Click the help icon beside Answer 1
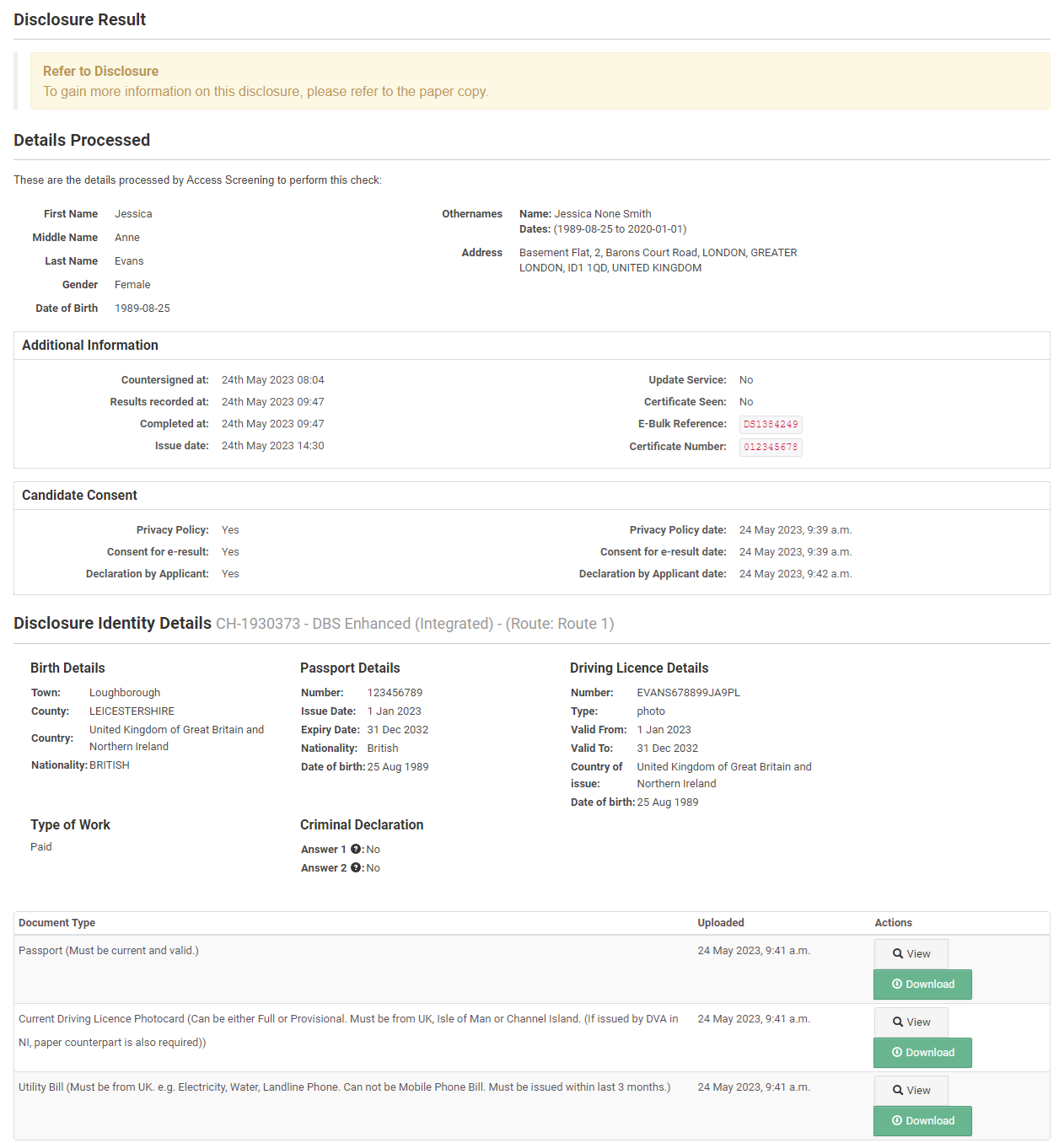Viewport: 1064px width, 1143px height. 356,850
